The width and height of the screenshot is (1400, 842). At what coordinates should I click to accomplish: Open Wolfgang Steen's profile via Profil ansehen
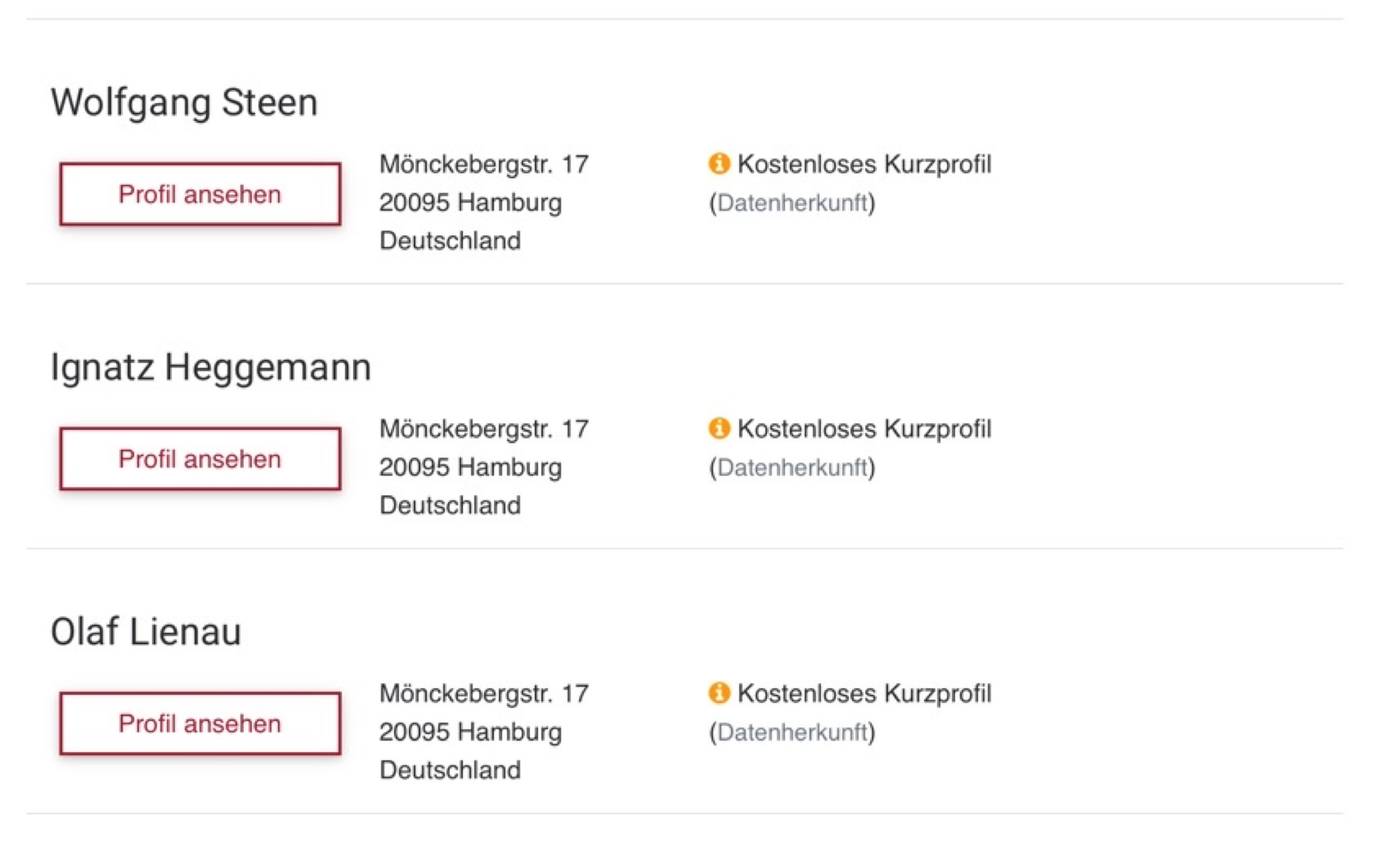pos(200,194)
